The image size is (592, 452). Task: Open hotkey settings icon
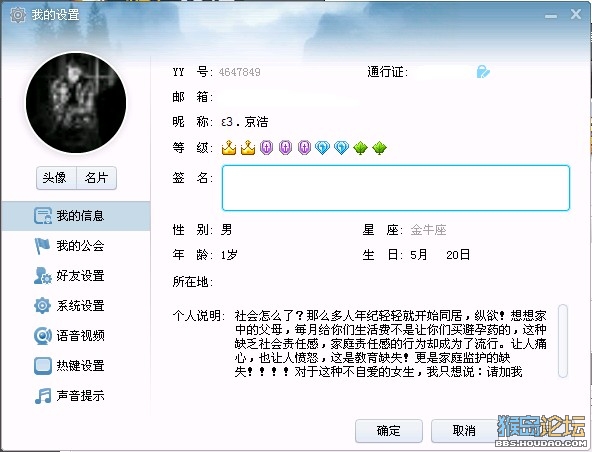[x=43, y=366]
